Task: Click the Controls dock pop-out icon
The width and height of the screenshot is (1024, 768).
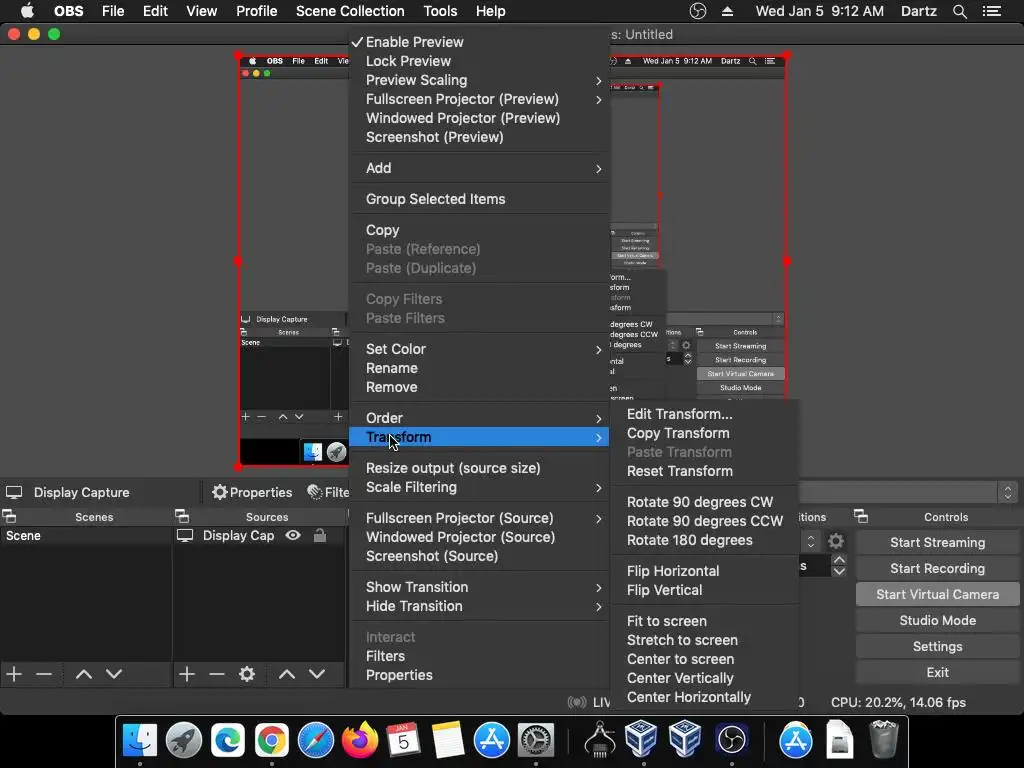Action: (x=861, y=517)
